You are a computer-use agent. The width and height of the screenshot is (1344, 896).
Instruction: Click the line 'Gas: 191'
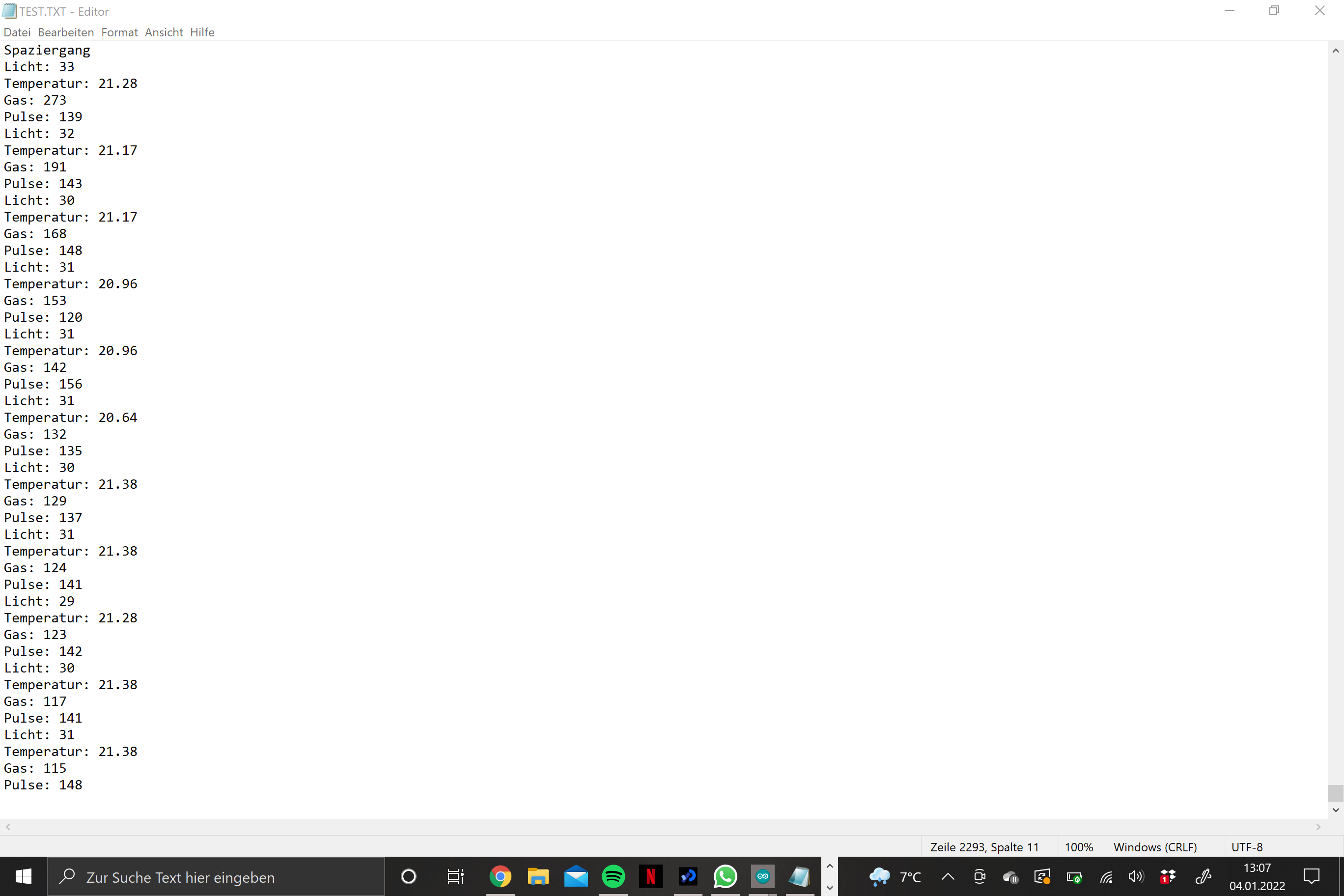(35, 167)
